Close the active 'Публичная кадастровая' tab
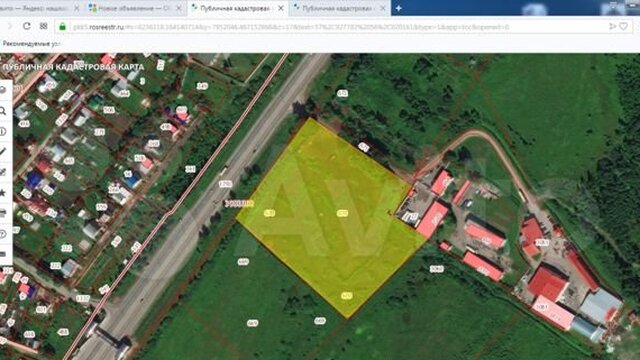 tap(281, 8)
